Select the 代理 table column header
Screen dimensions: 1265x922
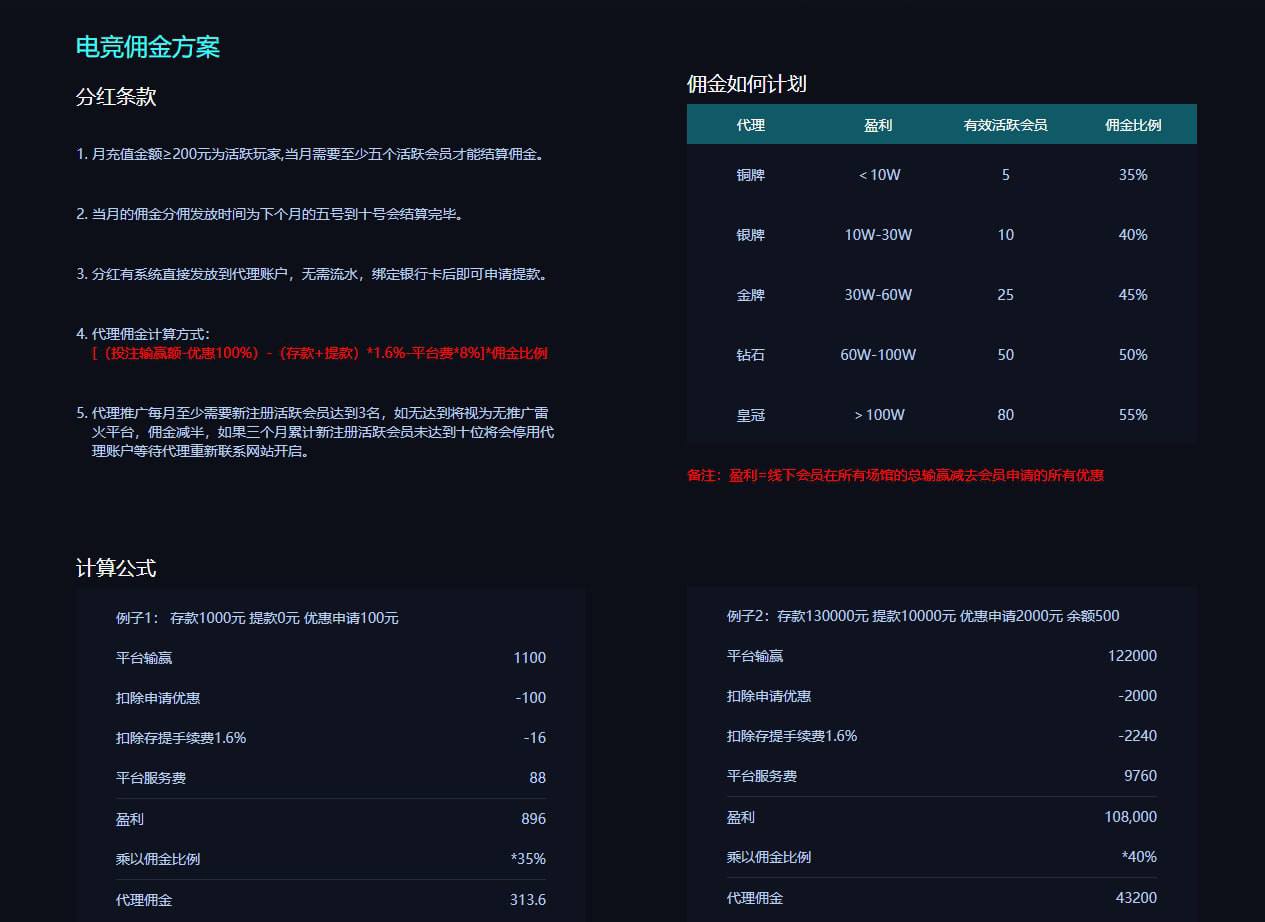click(x=751, y=124)
